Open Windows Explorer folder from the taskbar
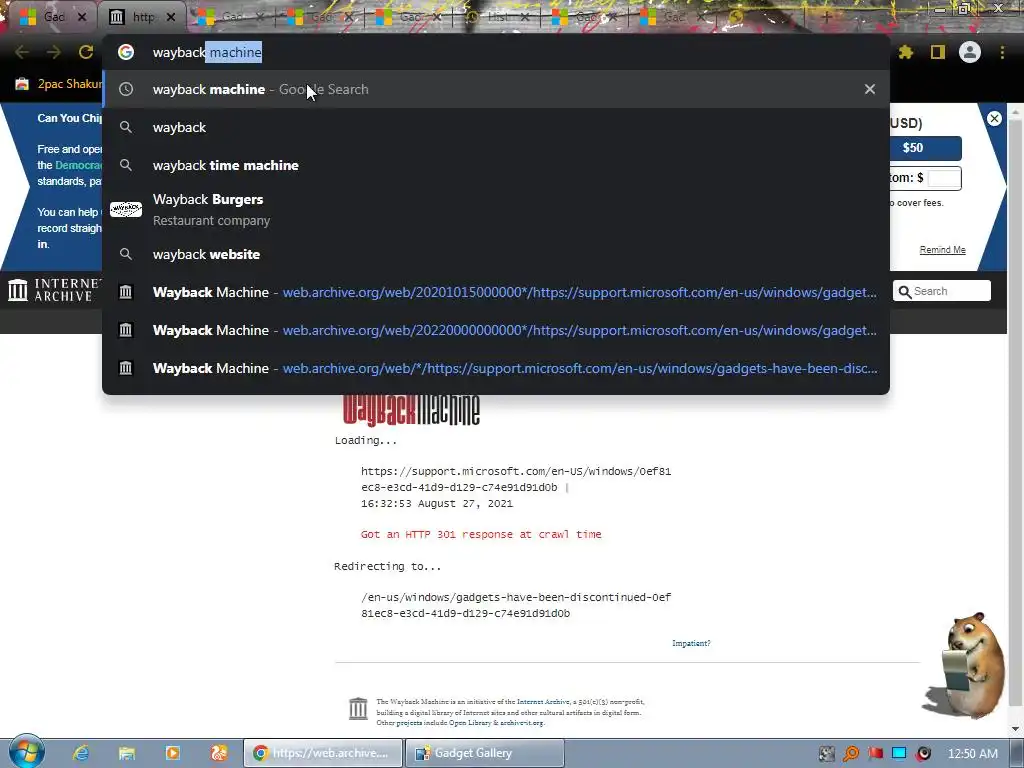This screenshot has height=768, width=1024. click(x=127, y=753)
